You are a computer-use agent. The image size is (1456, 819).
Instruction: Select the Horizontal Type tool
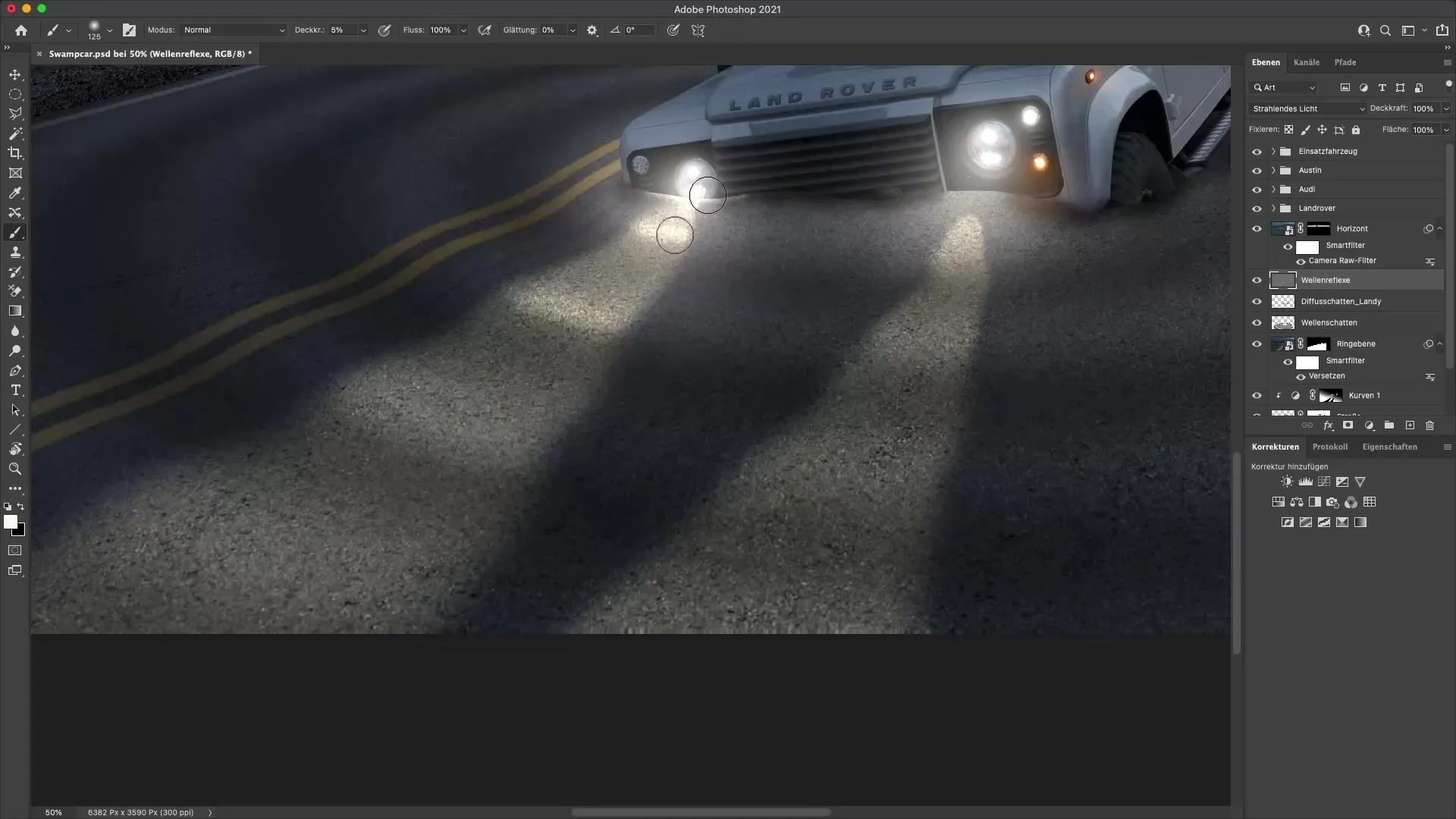pos(15,390)
